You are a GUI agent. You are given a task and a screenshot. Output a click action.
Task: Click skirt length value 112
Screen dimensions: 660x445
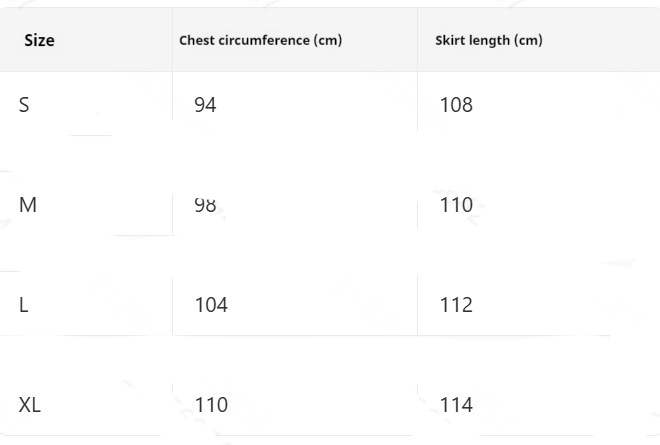[456, 305]
